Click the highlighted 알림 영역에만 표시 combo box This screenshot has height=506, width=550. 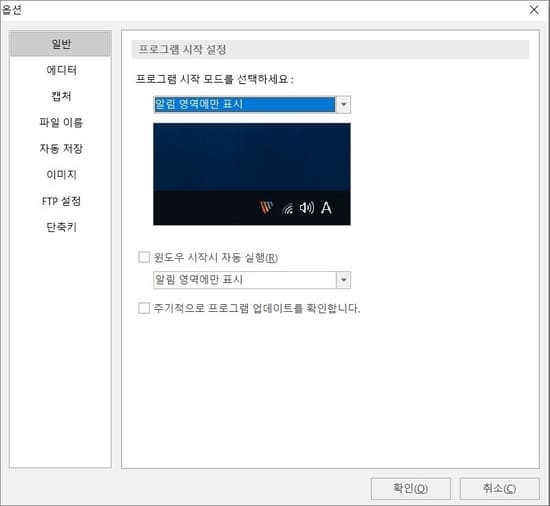click(244, 104)
